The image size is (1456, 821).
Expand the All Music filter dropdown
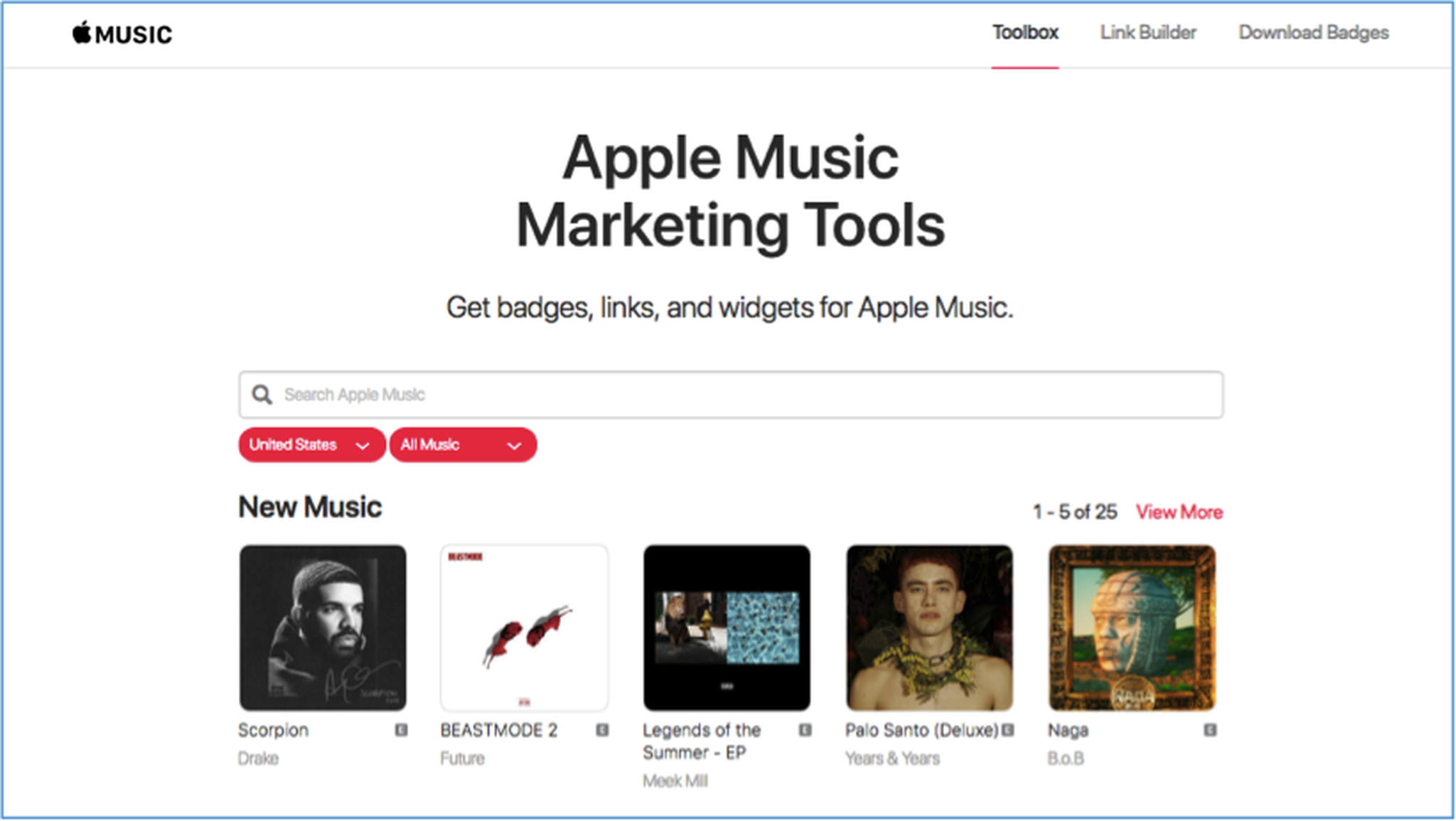463,445
